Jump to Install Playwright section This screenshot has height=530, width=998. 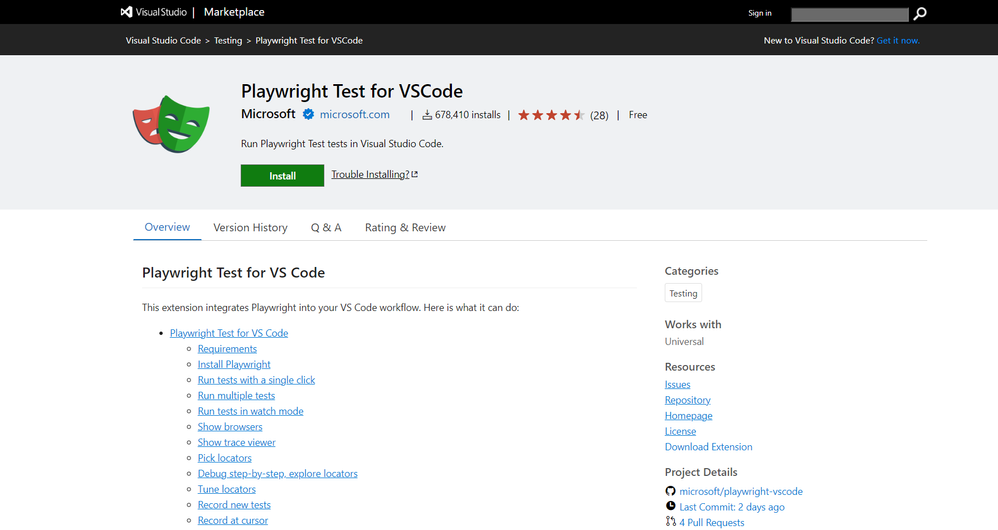pos(234,364)
